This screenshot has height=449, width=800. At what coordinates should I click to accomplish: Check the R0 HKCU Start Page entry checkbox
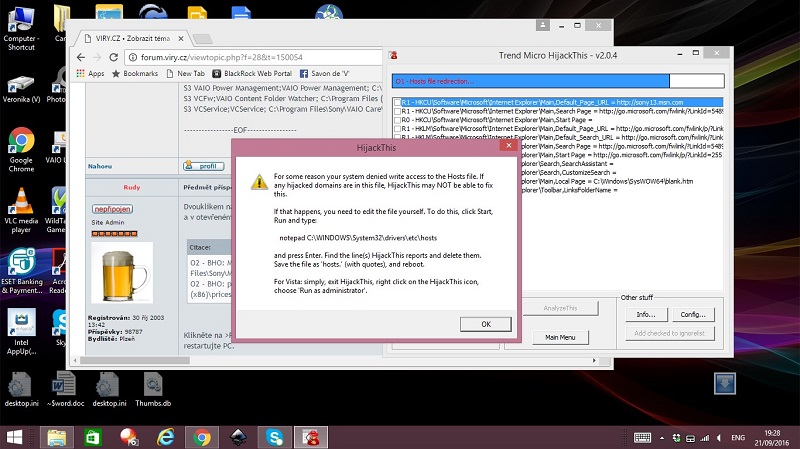[397, 119]
